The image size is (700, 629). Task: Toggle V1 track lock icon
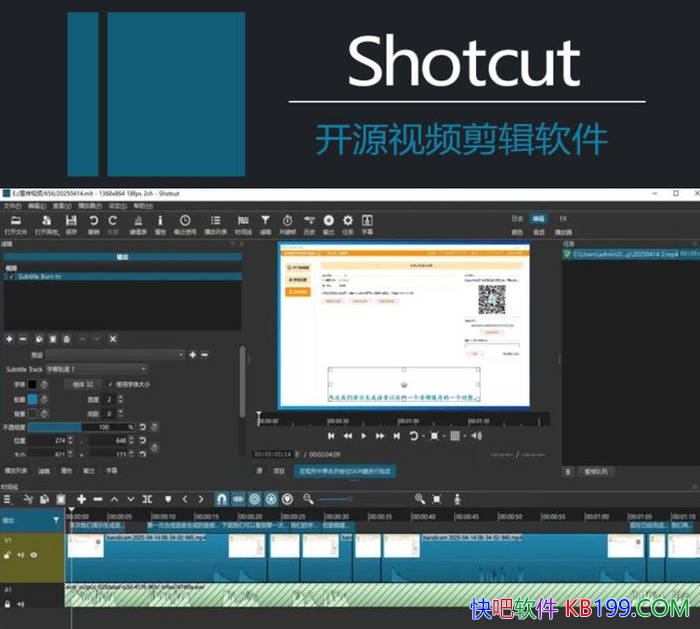(x=7, y=555)
